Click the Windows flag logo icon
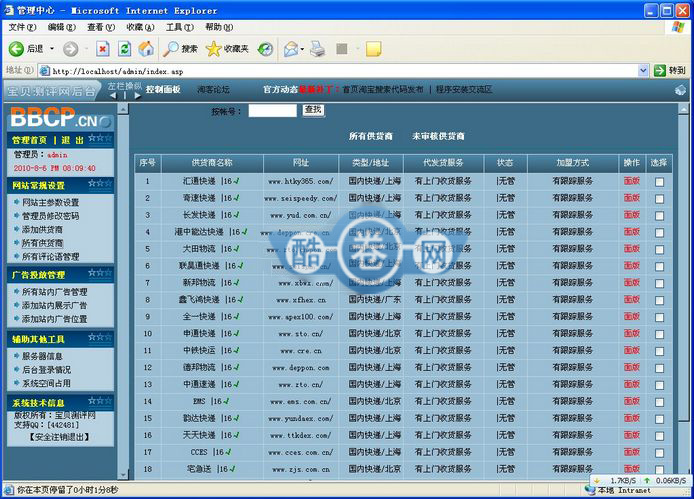The width and height of the screenshot is (694, 499). point(678,27)
